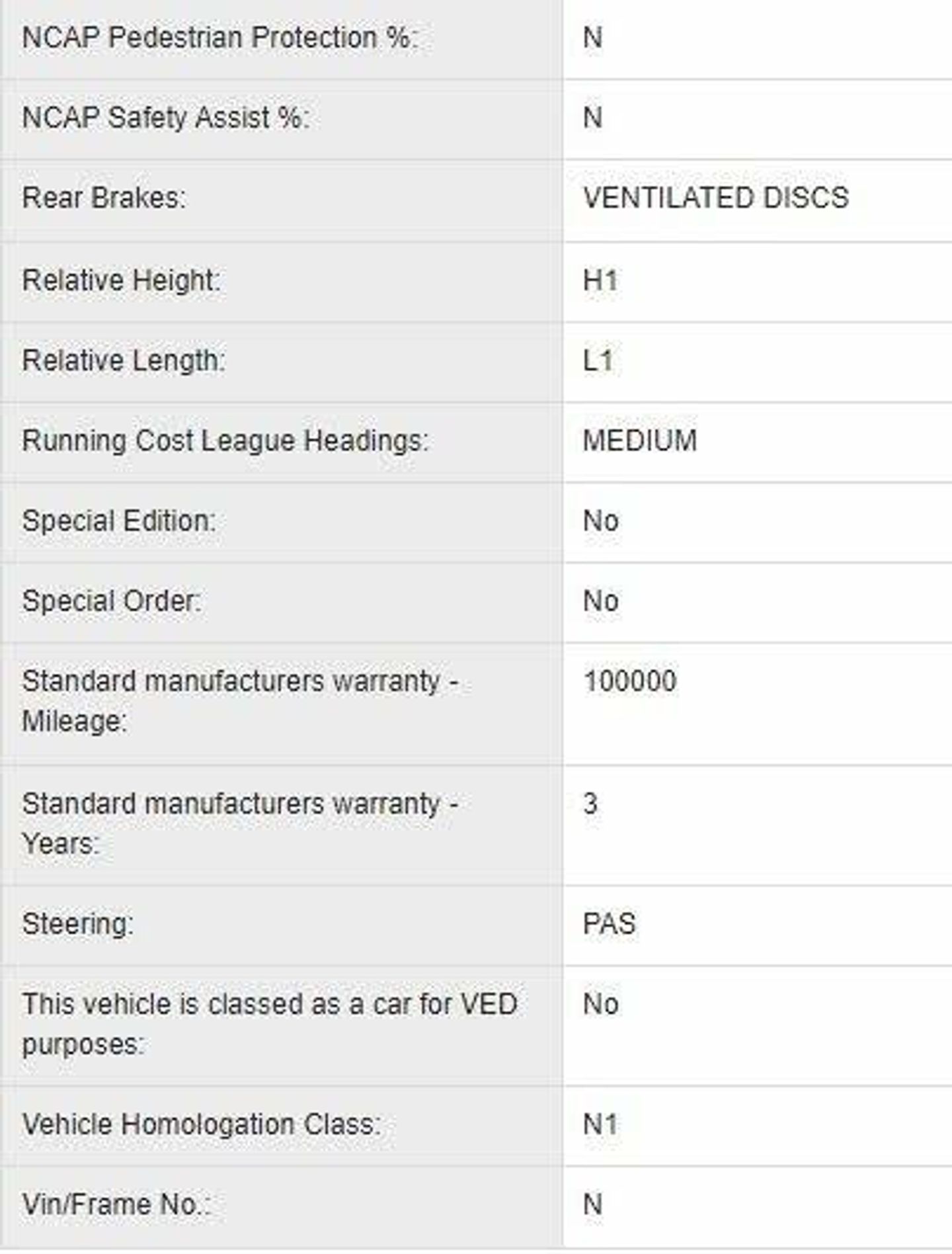Select the Special Order No value
Viewport: 952px width, 1254px height.
click(x=600, y=601)
